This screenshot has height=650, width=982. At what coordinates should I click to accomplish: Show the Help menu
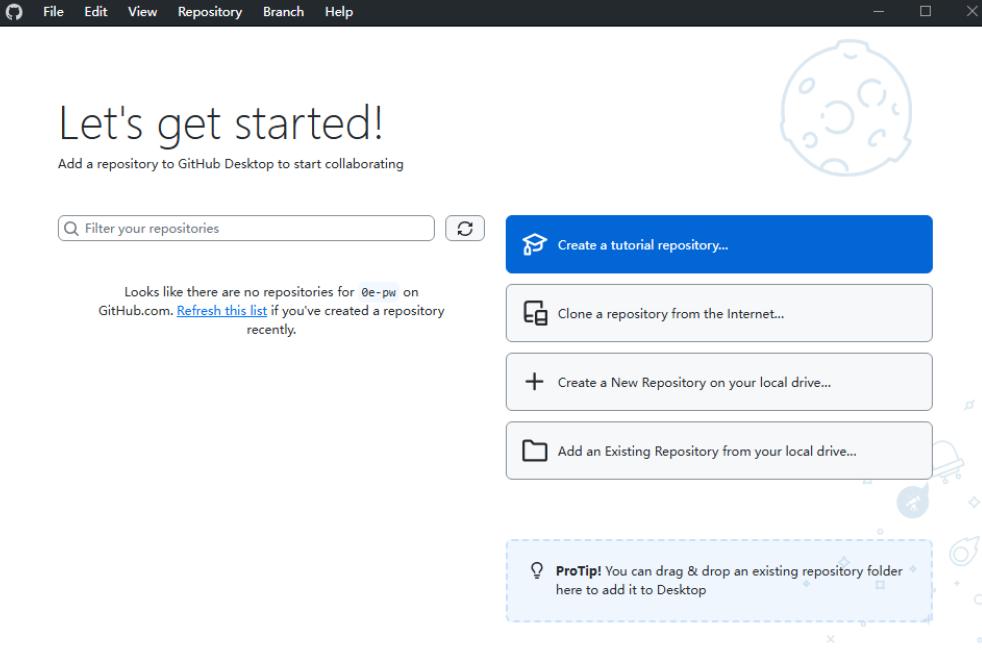pyautogui.click(x=339, y=12)
